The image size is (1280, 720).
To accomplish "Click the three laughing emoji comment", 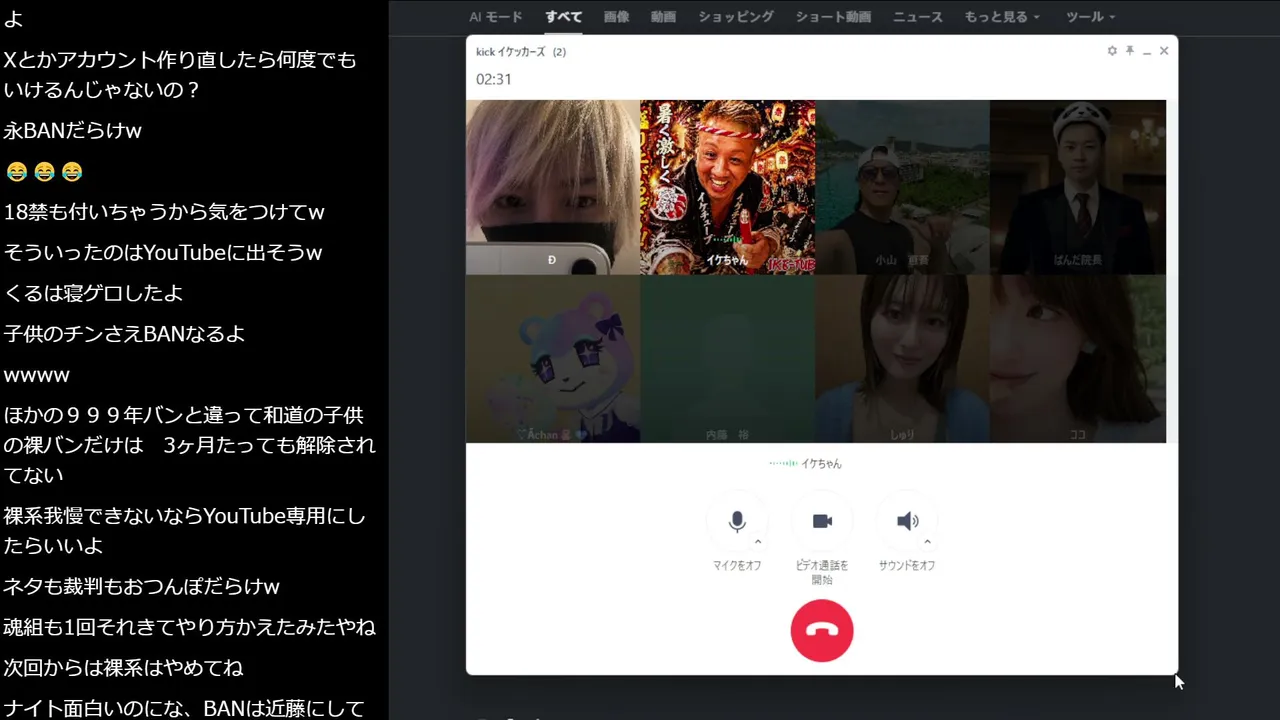I will tap(44, 172).
